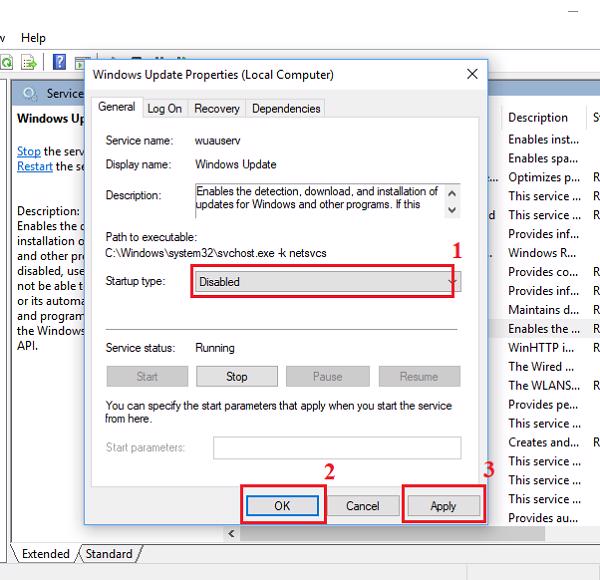Click the Refresh toolbar icon

tap(7, 62)
